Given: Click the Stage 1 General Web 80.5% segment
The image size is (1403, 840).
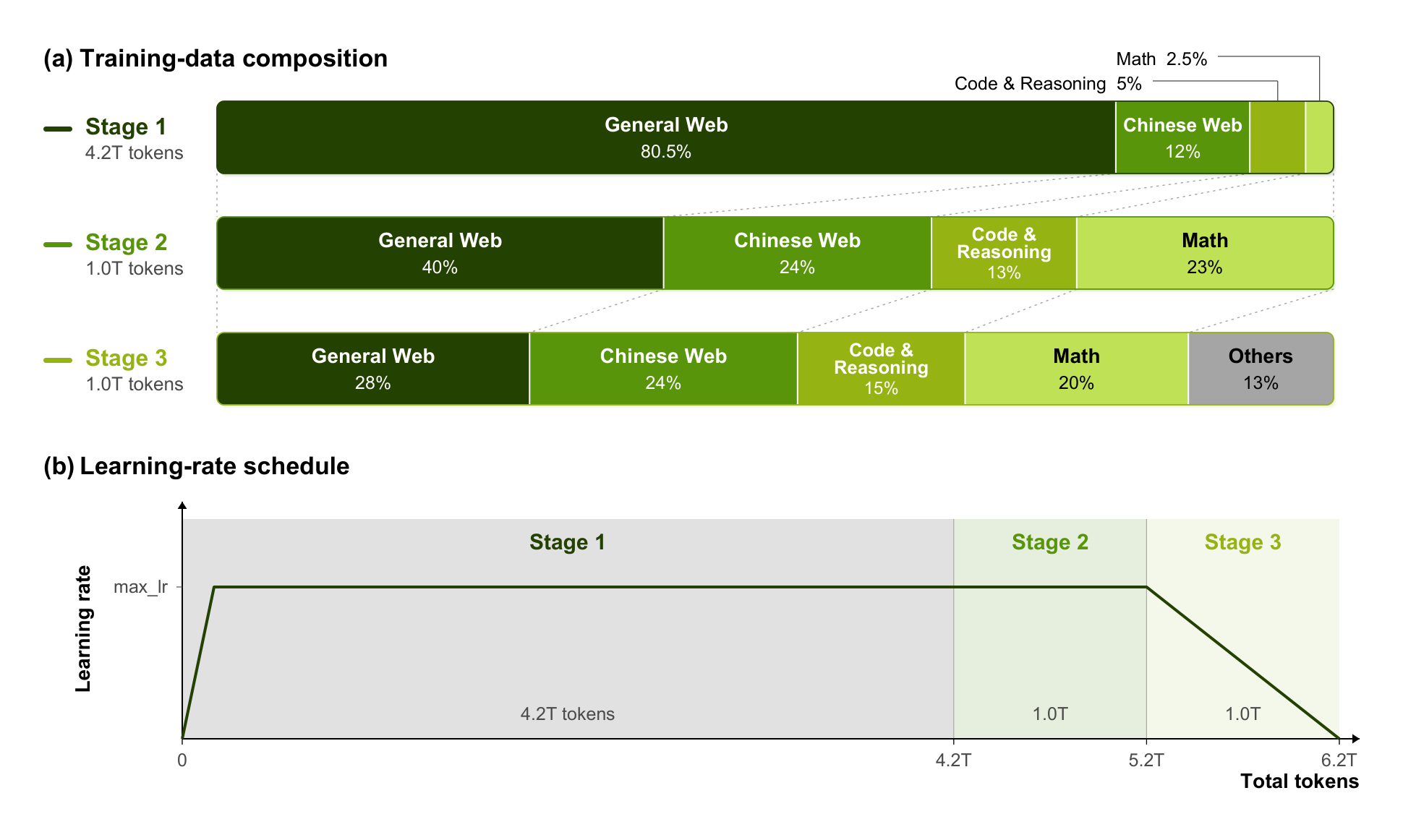Looking at the screenshot, I should coord(666,137).
